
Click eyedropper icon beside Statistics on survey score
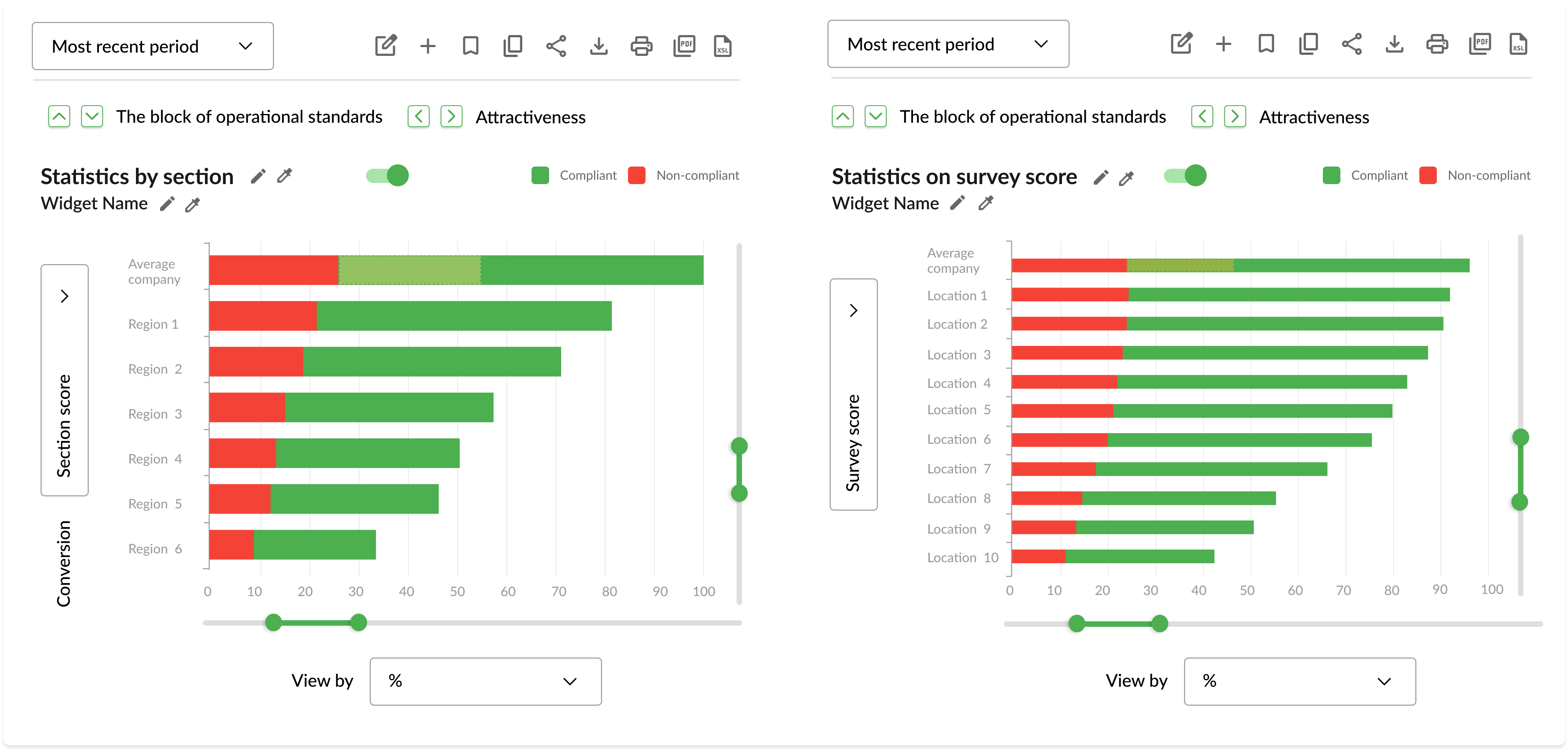coord(1126,178)
